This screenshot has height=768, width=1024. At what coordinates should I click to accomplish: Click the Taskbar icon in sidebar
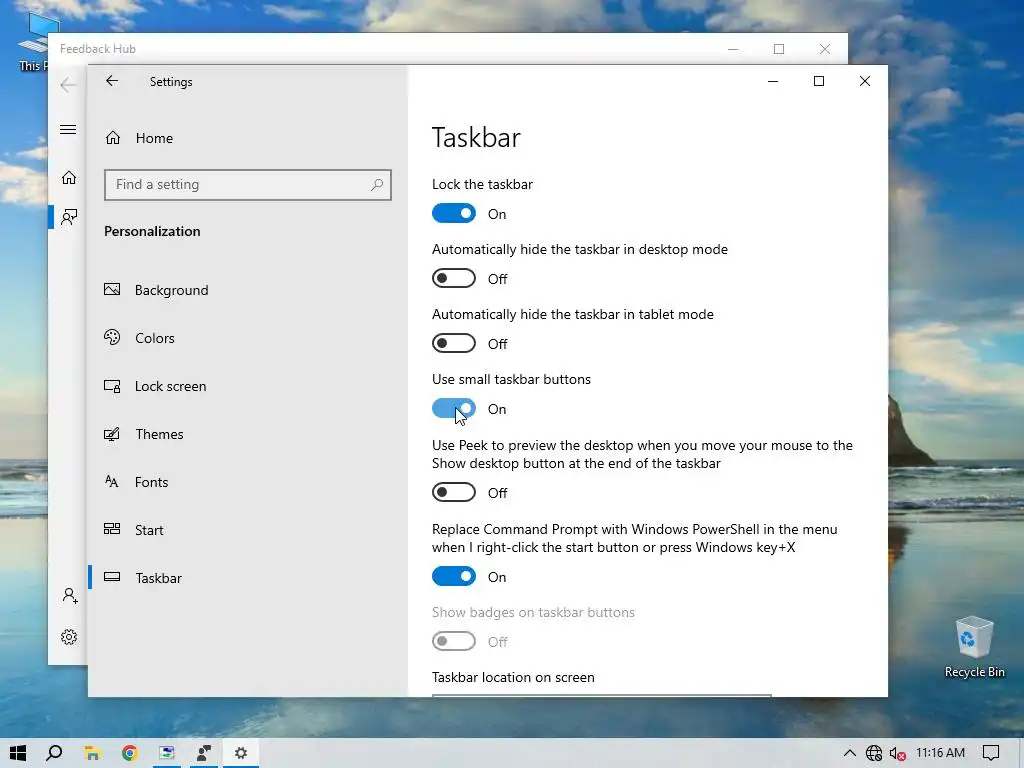click(x=112, y=577)
